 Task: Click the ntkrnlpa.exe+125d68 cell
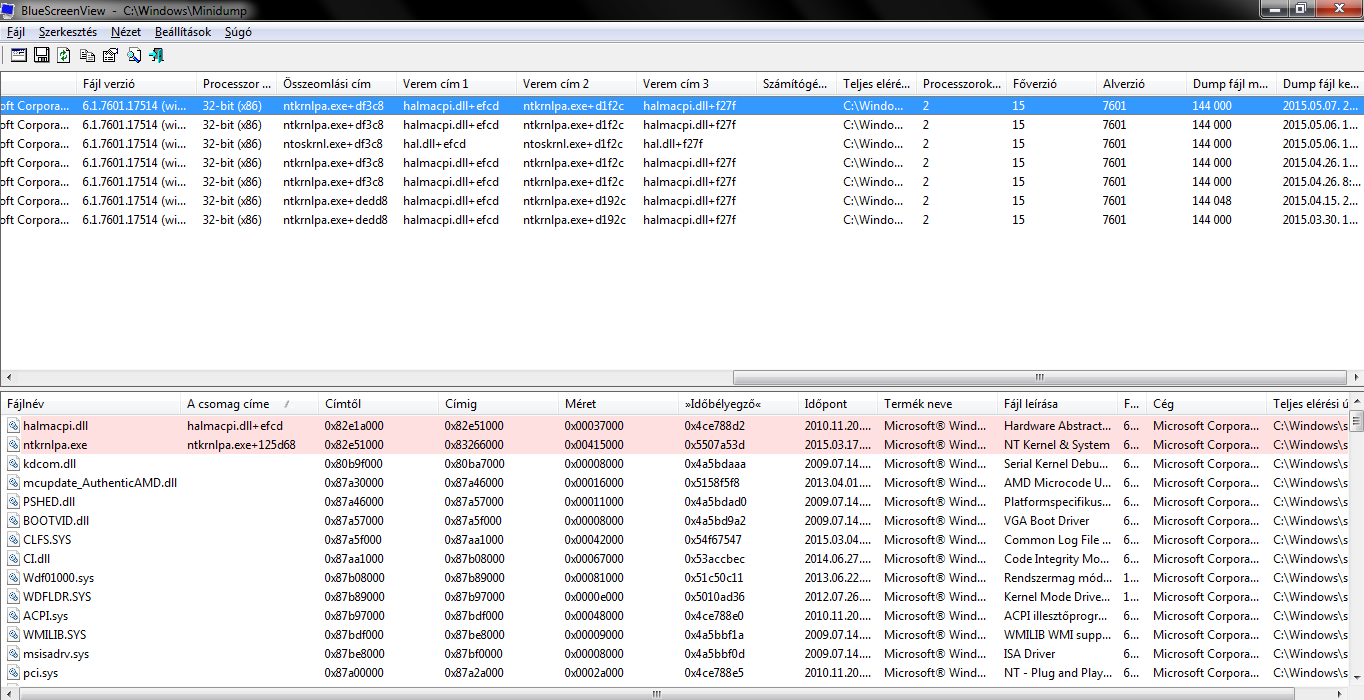(x=241, y=445)
